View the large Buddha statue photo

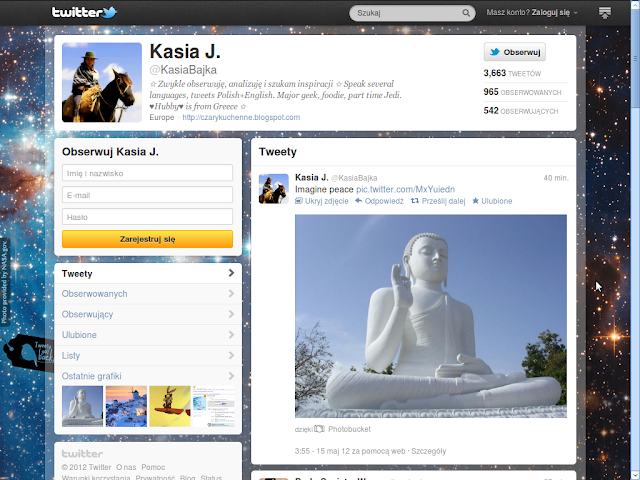pyautogui.click(x=431, y=316)
